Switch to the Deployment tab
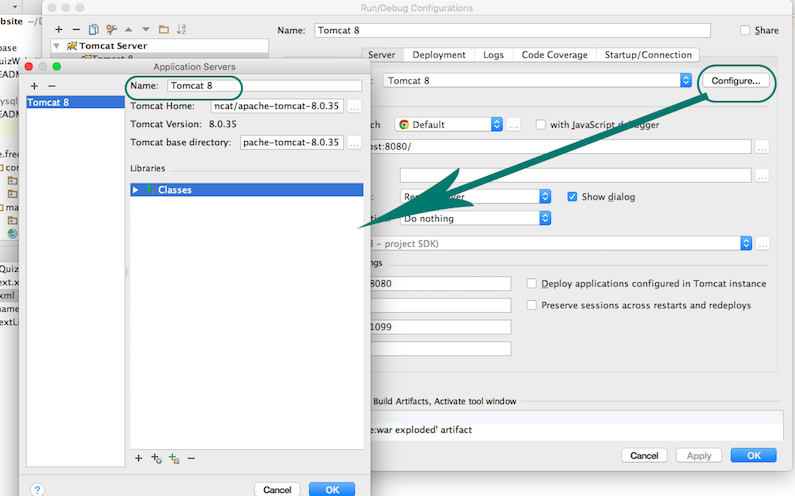 pos(439,55)
